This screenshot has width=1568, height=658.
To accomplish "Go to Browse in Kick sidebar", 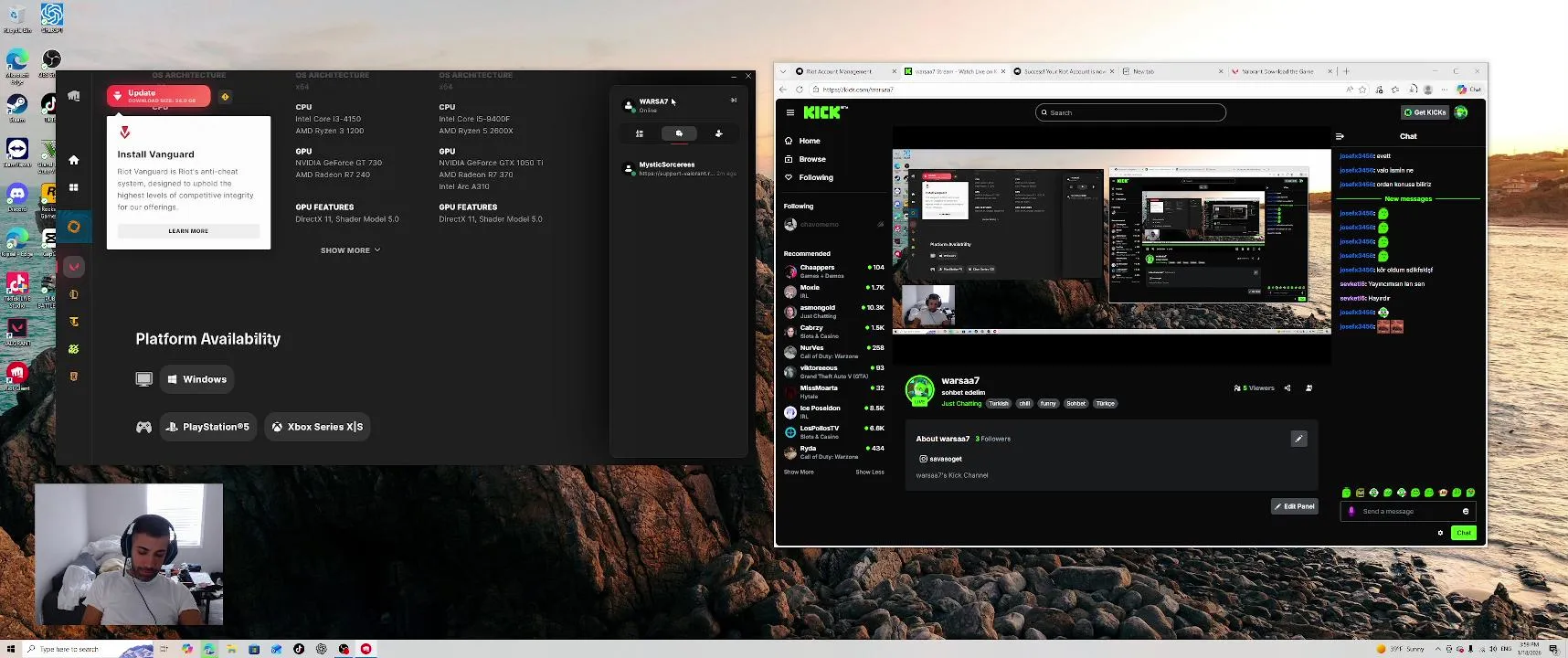I will 806,159.
